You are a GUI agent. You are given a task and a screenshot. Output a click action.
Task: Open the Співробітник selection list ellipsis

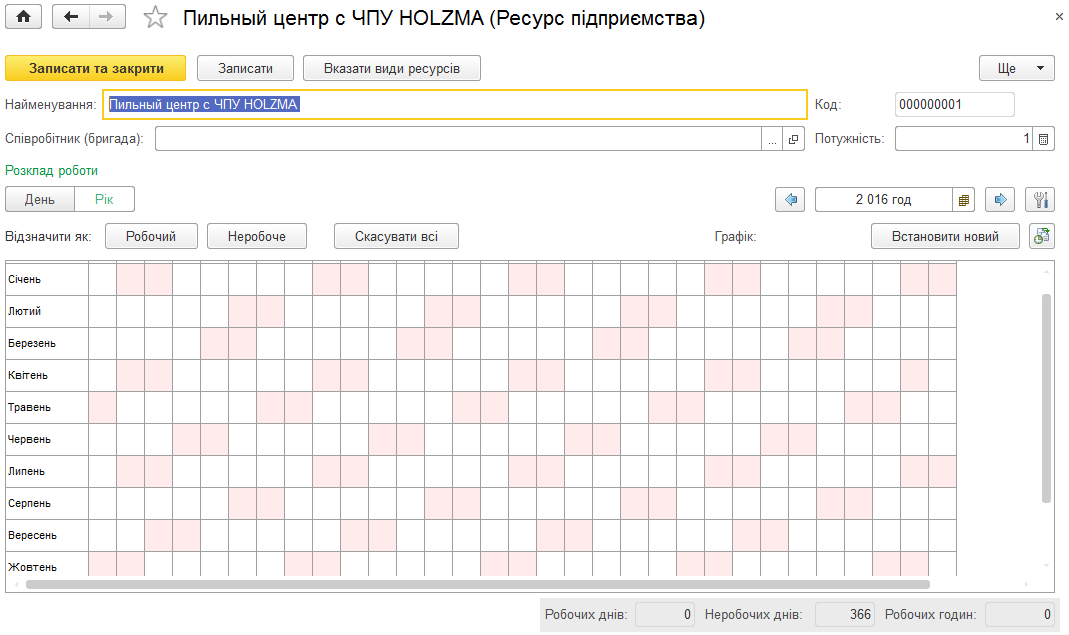[772, 139]
